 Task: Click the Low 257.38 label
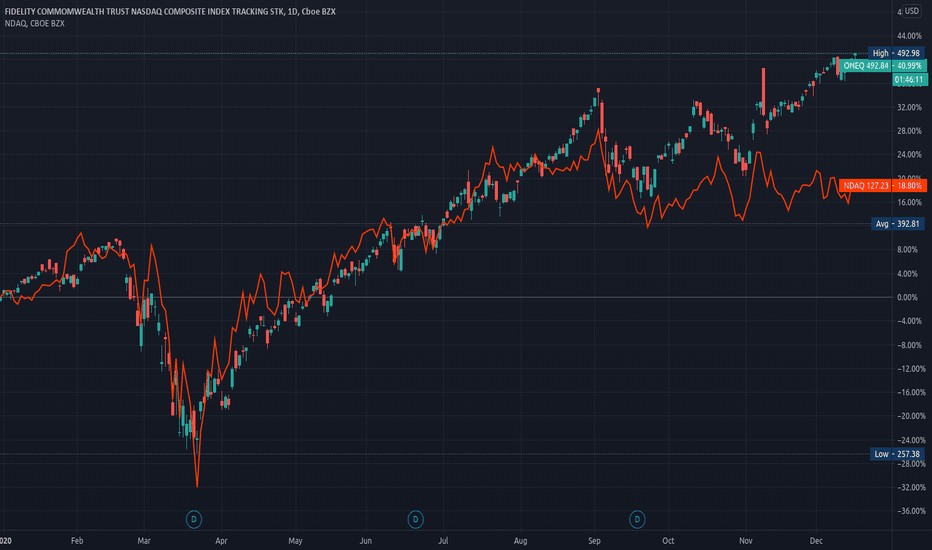click(x=897, y=454)
